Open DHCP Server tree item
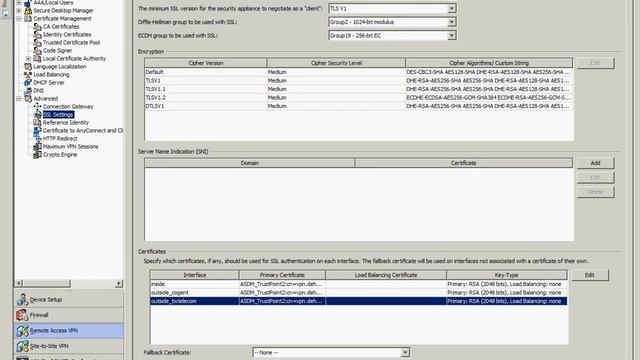The height and width of the screenshot is (360, 640). (49, 82)
